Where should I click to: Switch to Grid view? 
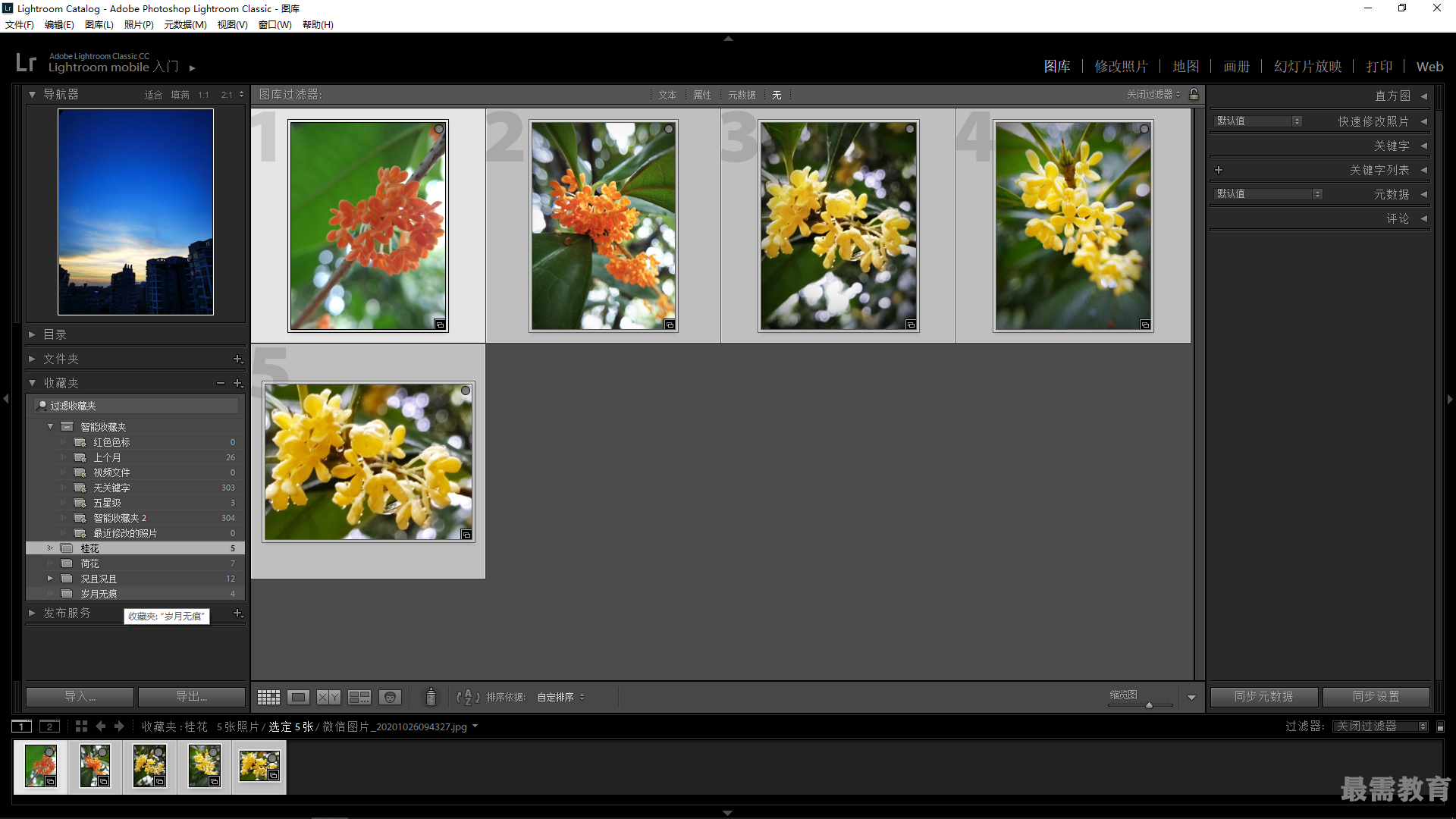(x=268, y=697)
